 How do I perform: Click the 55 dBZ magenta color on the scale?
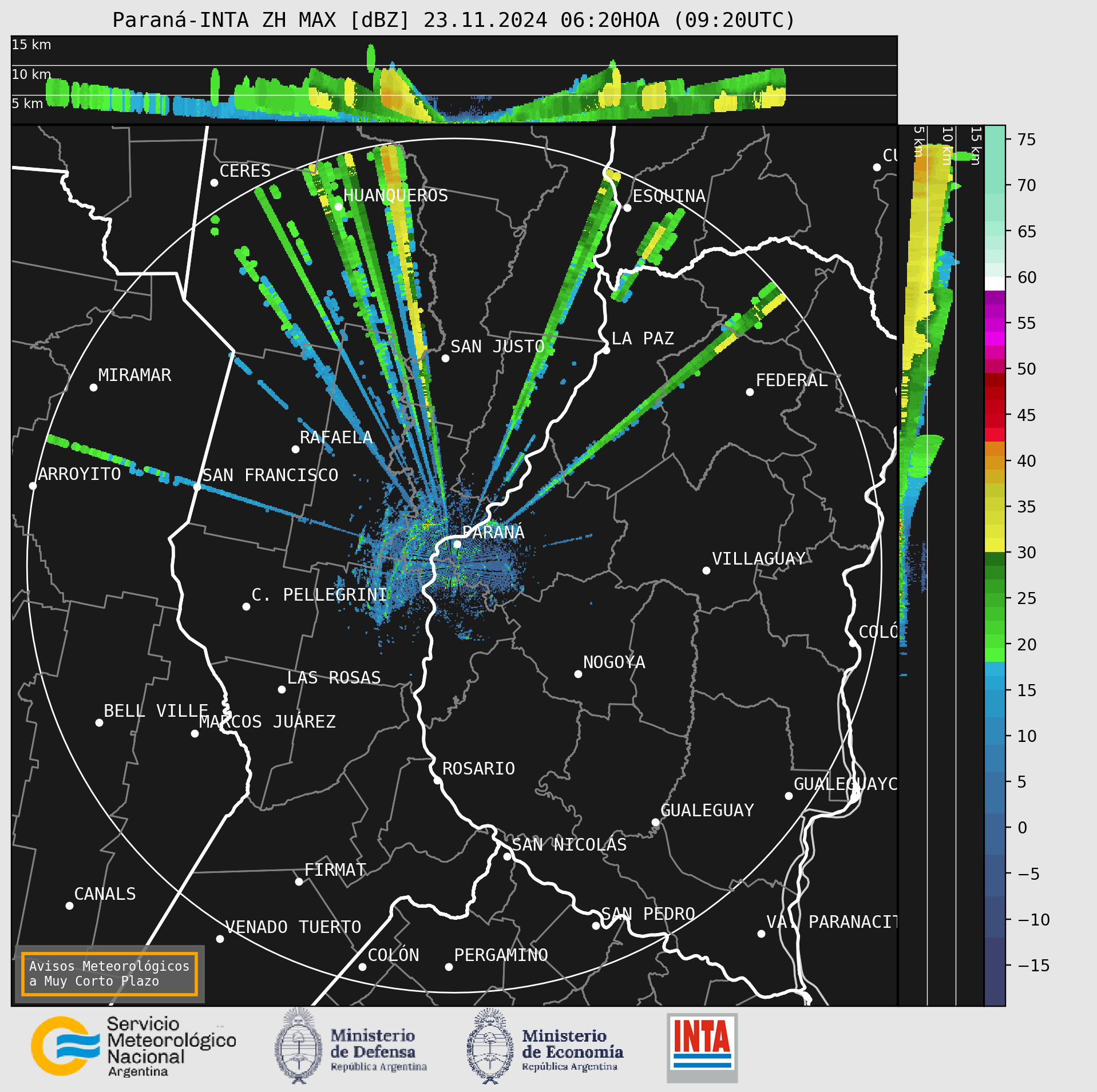click(995, 325)
